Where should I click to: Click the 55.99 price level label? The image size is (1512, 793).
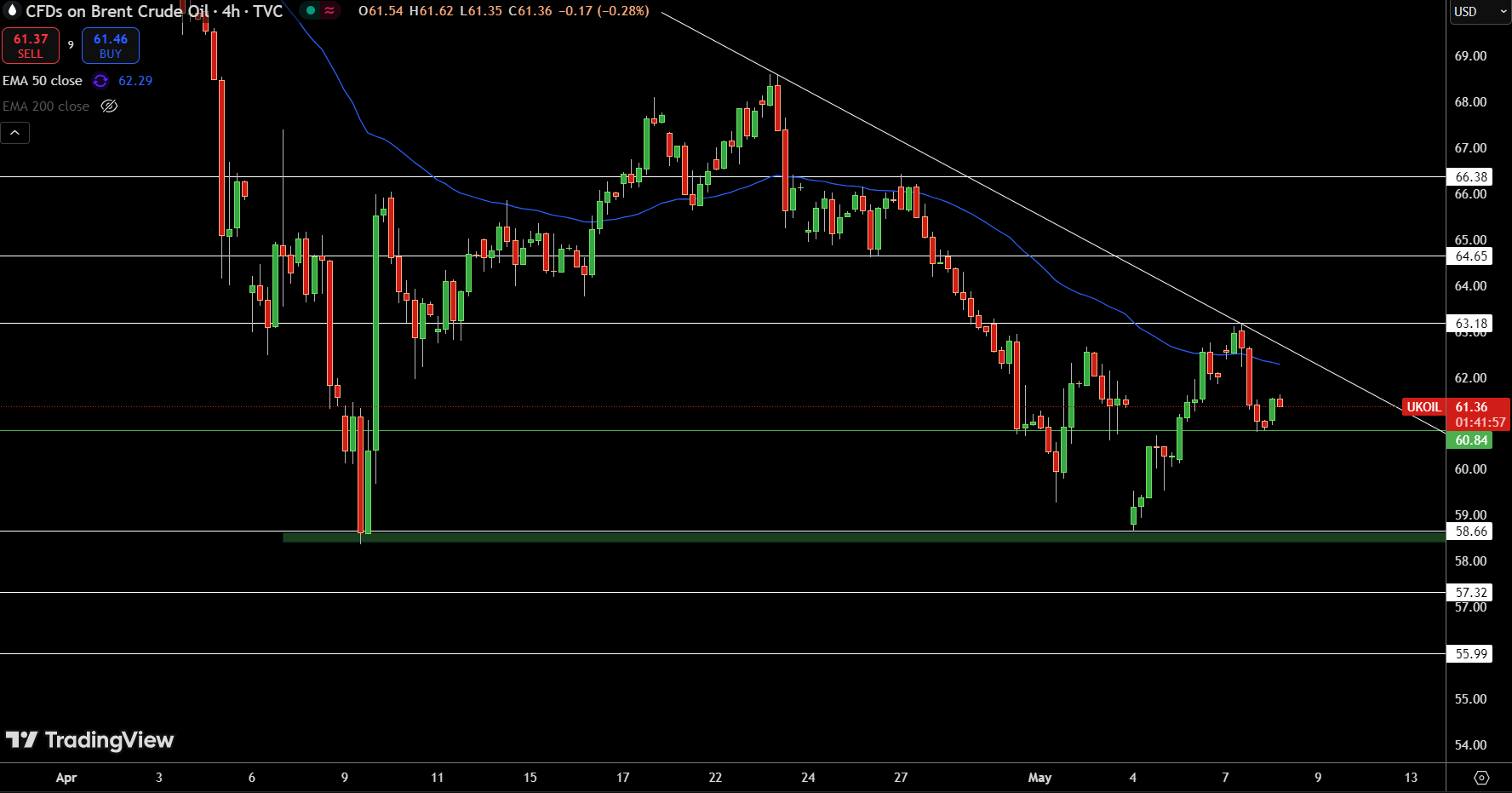tap(1470, 654)
